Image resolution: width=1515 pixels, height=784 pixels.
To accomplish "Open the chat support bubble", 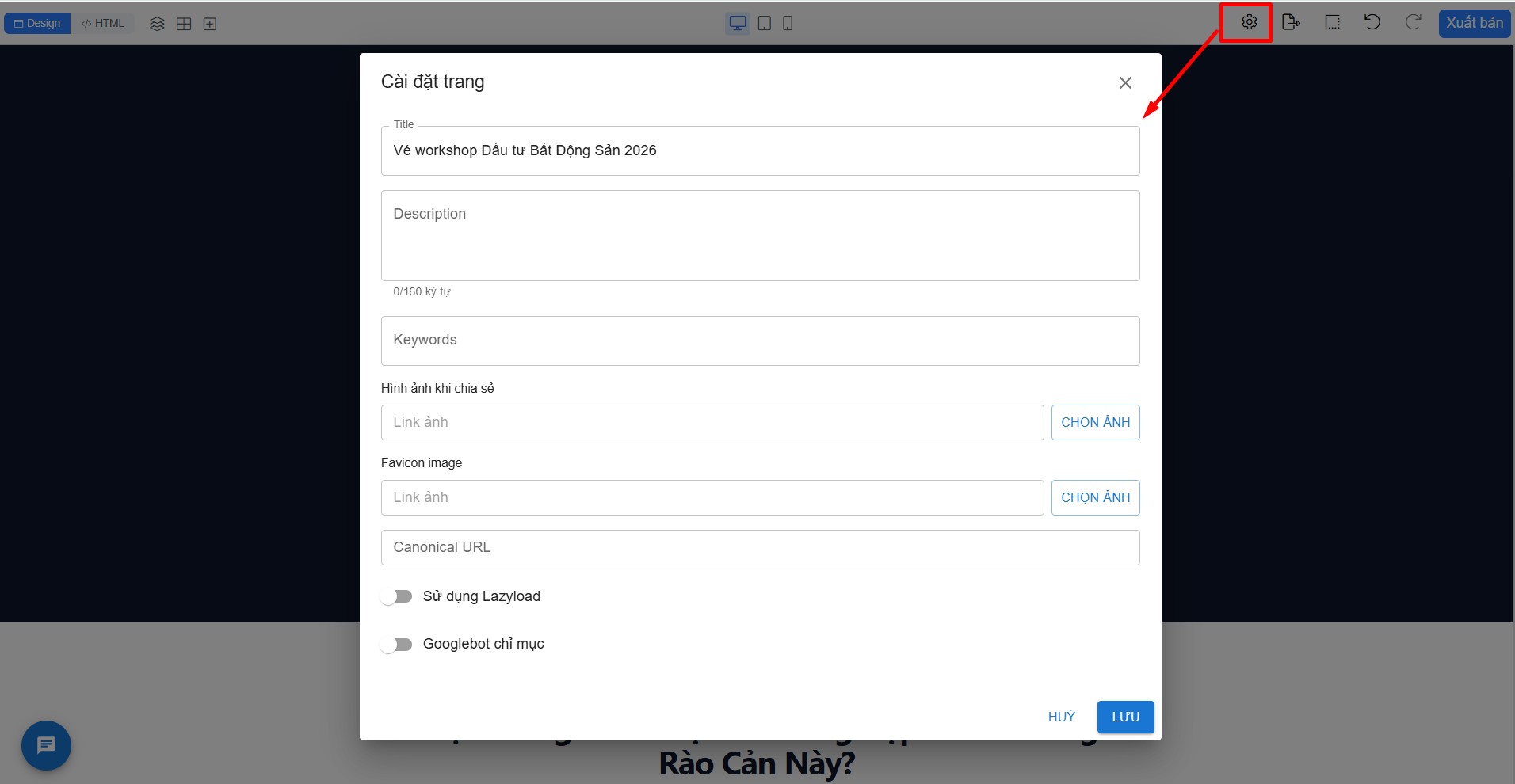I will 46,745.
